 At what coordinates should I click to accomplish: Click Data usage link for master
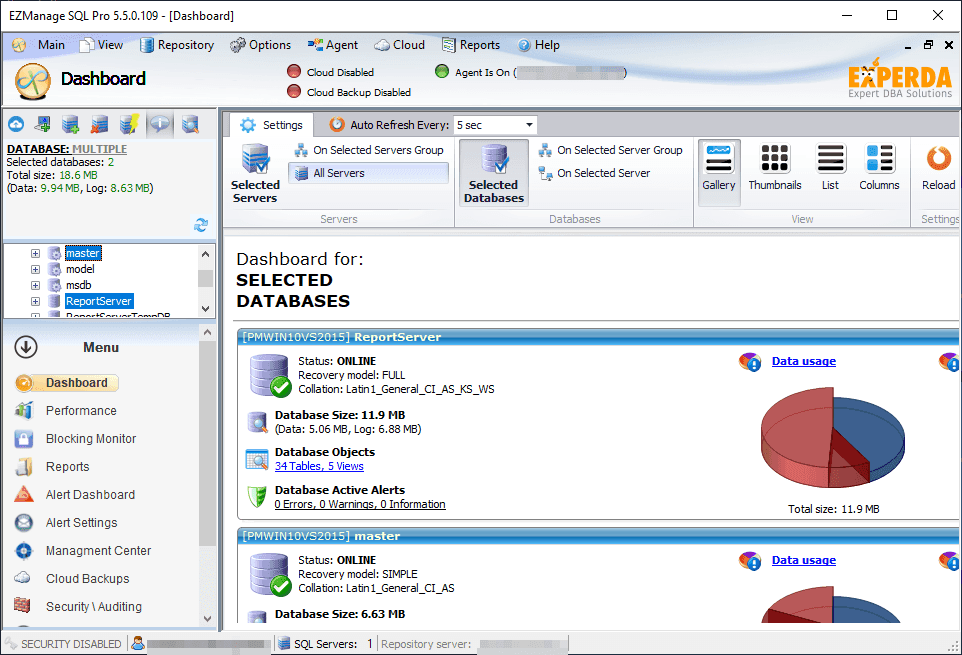pyautogui.click(x=804, y=560)
